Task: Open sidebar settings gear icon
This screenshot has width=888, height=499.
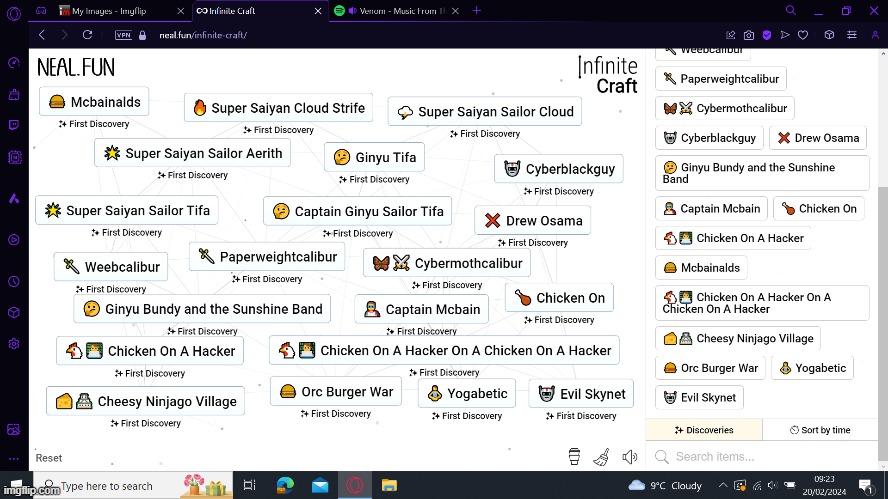Action: click(x=14, y=344)
